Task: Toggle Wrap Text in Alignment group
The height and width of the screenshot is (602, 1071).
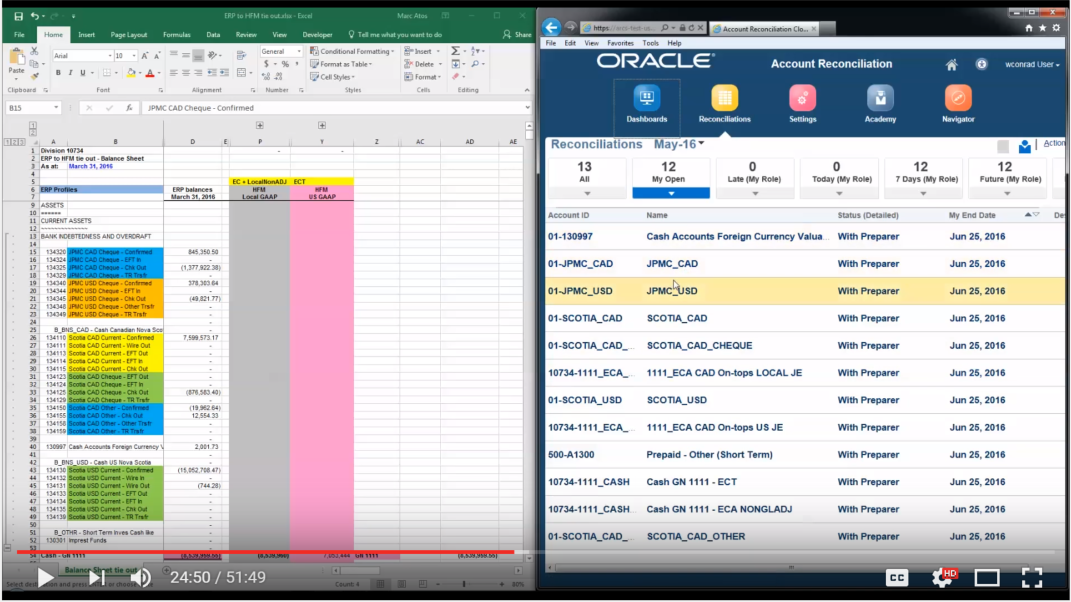Action: point(241,55)
